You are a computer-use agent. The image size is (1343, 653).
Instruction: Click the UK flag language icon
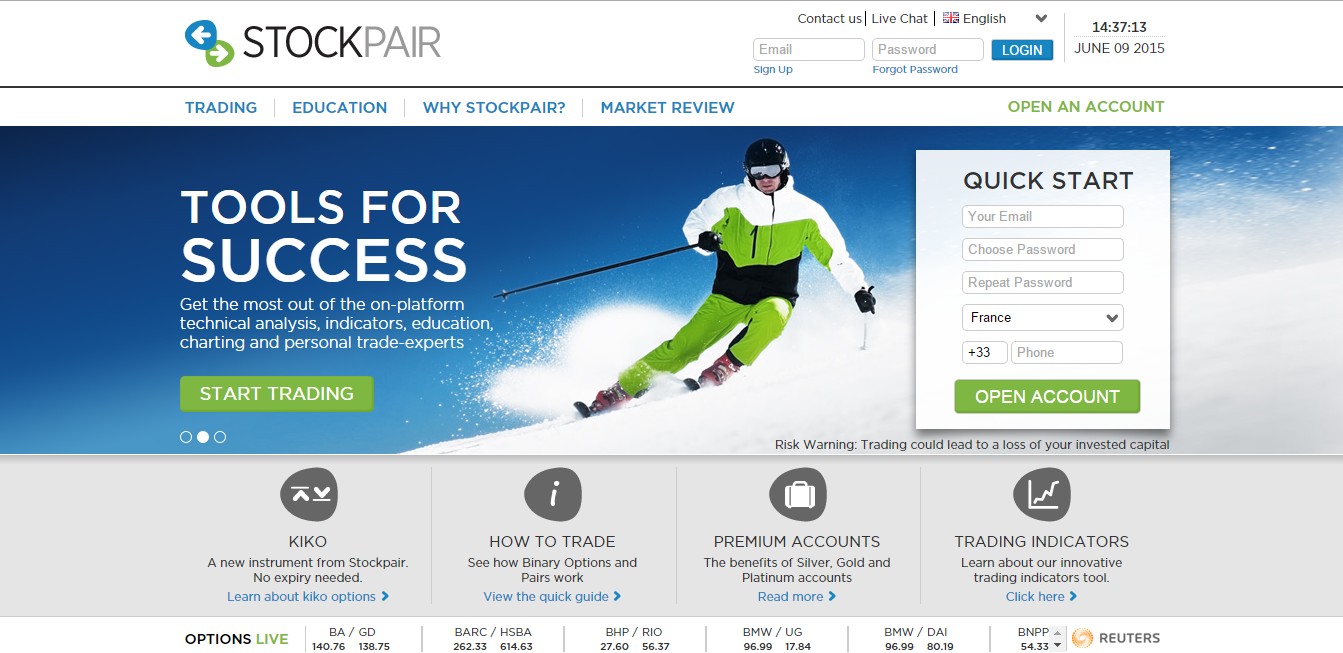click(951, 18)
